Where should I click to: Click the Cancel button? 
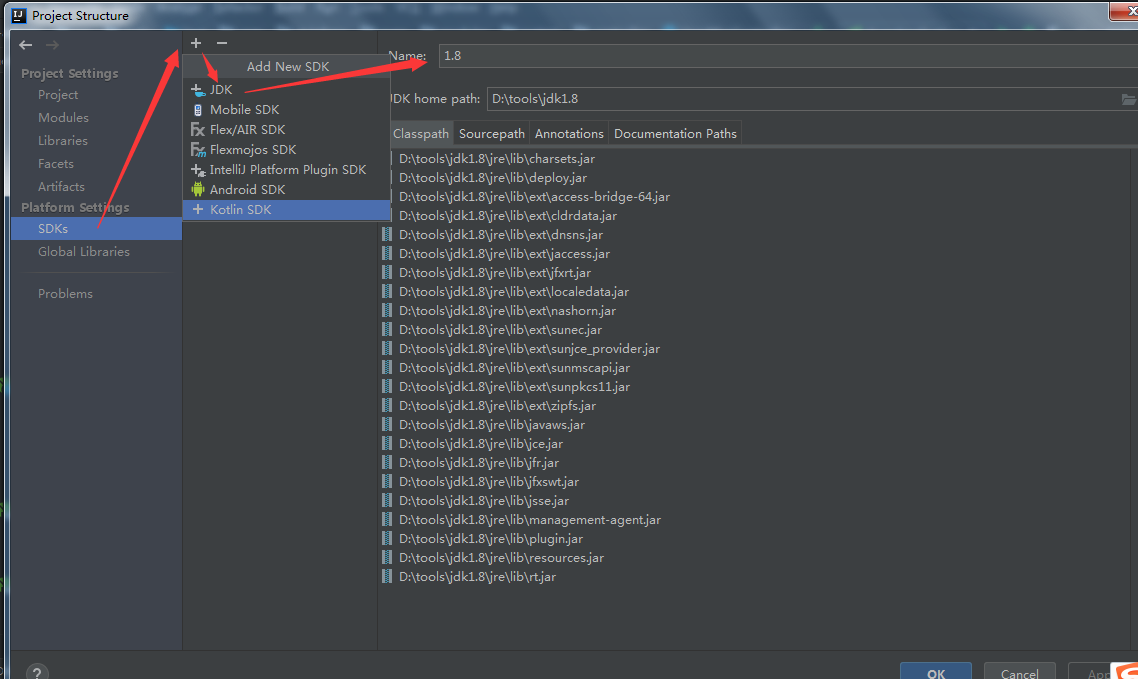point(1020,673)
